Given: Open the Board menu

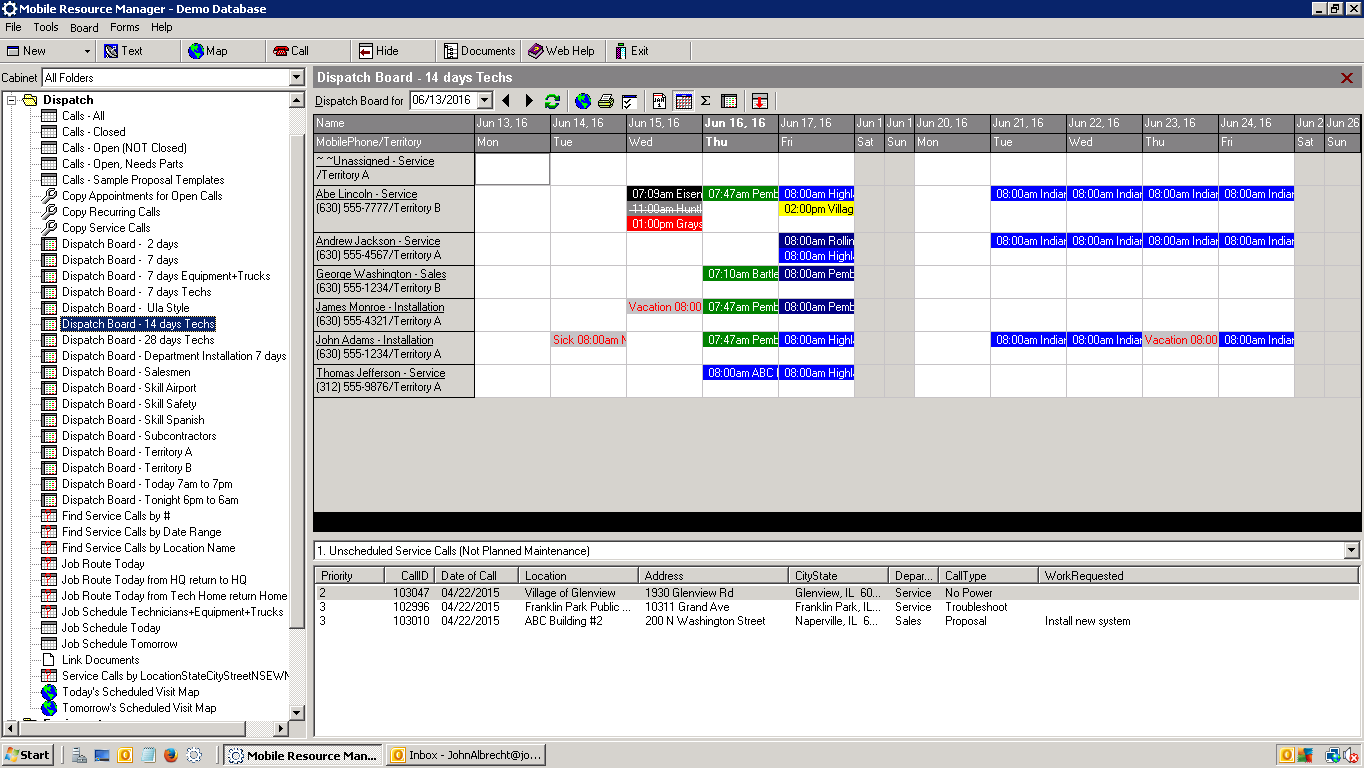Looking at the screenshot, I should click(x=84, y=27).
